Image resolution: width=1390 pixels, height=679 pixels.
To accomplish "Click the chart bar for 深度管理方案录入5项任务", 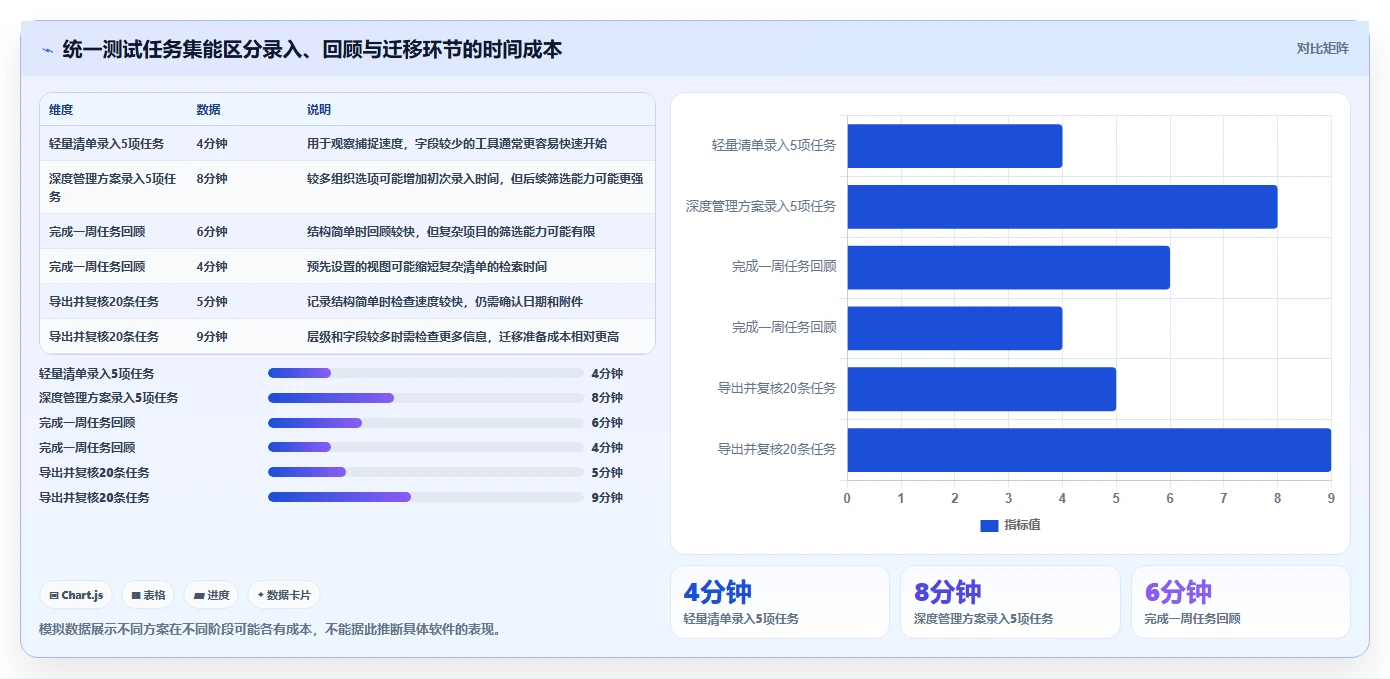I will (x=1062, y=207).
